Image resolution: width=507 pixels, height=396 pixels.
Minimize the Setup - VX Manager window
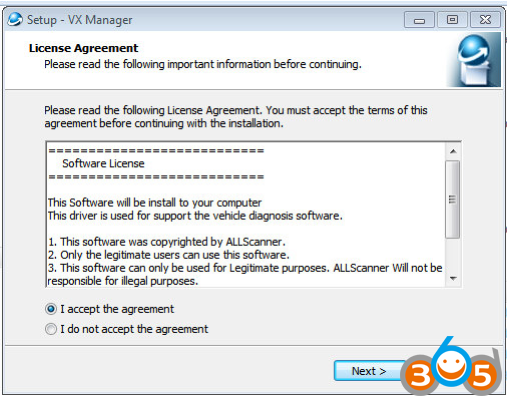419,20
